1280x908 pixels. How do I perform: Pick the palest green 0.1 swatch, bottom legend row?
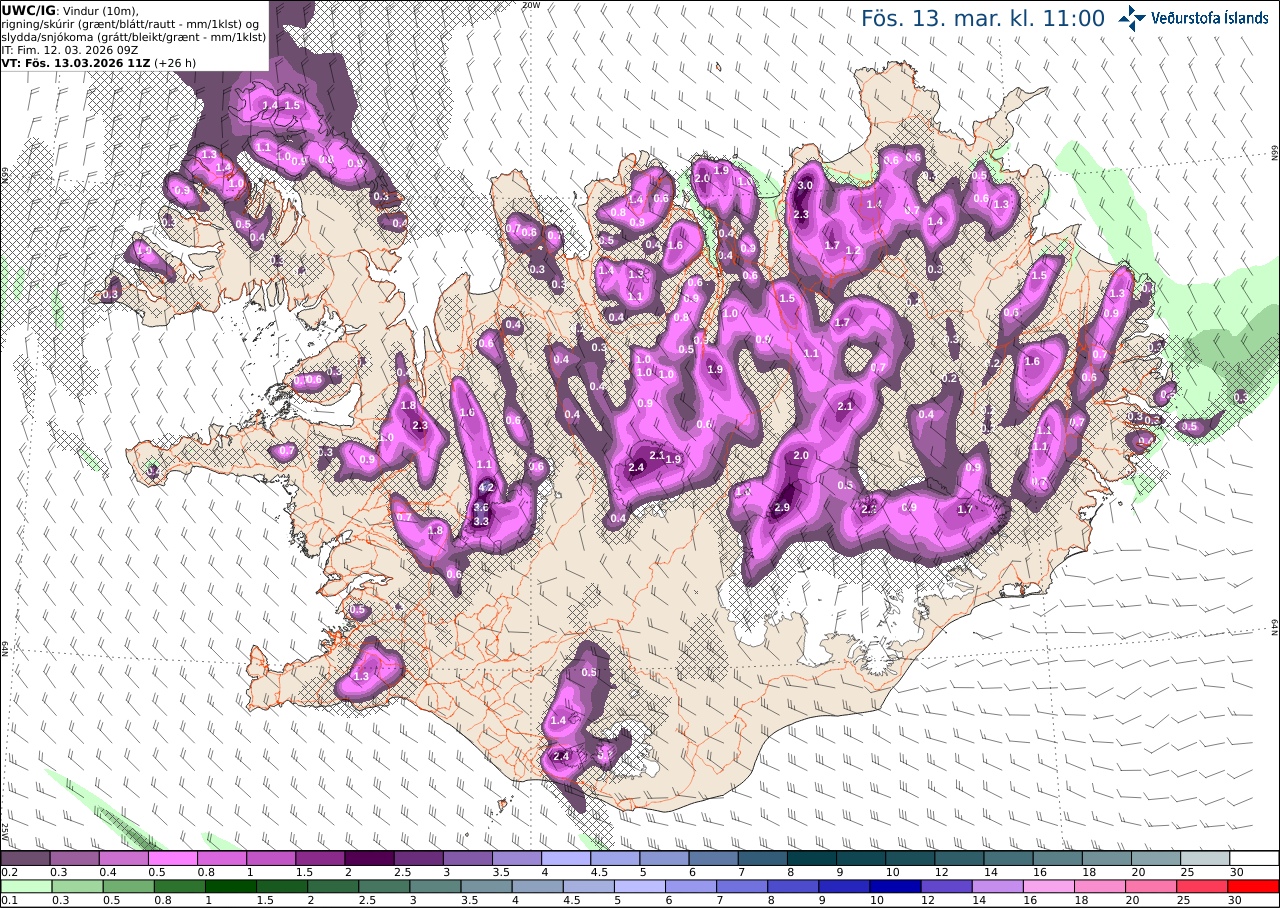[x=25, y=886]
